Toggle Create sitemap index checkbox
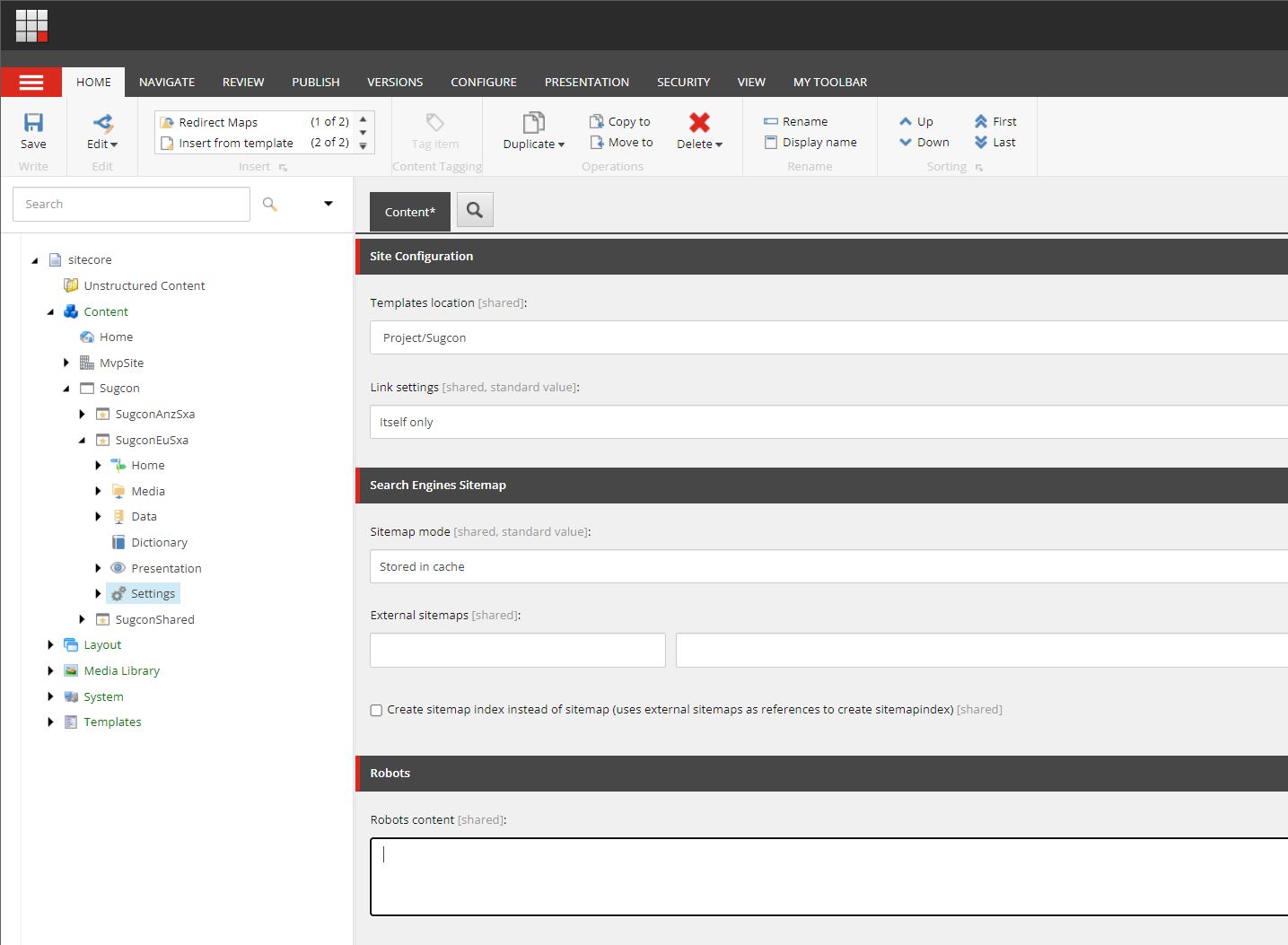Viewport: 1288px width, 945px height. [x=376, y=710]
